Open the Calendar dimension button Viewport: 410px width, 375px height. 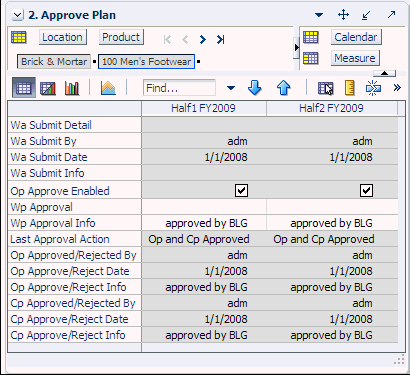[356, 37]
